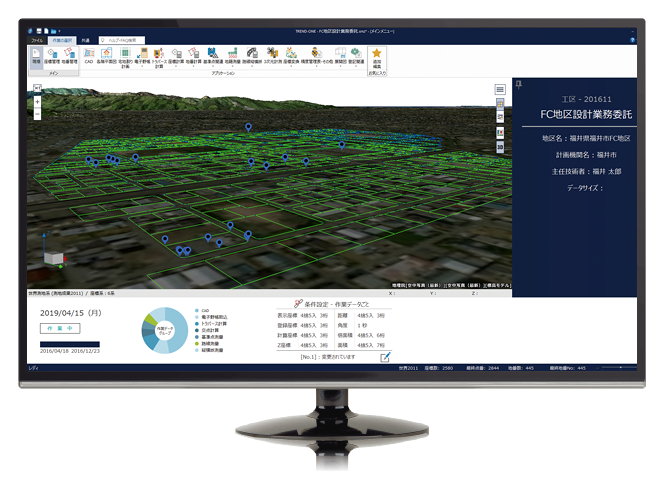Select the 作業の選択 ribbon tab

point(62,40)
